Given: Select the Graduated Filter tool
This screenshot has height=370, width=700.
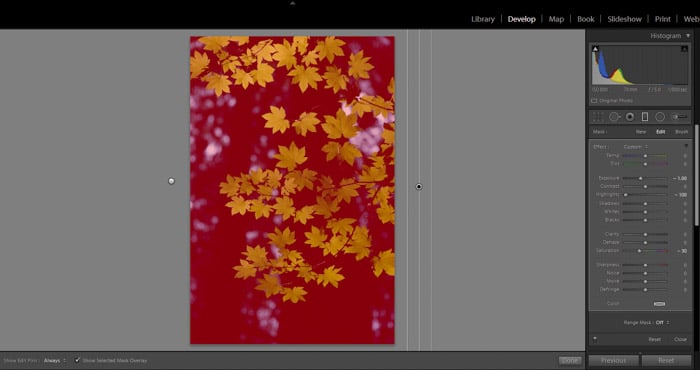Looking at the screenshot, I should pyautogui.click(x=645, y=117).
